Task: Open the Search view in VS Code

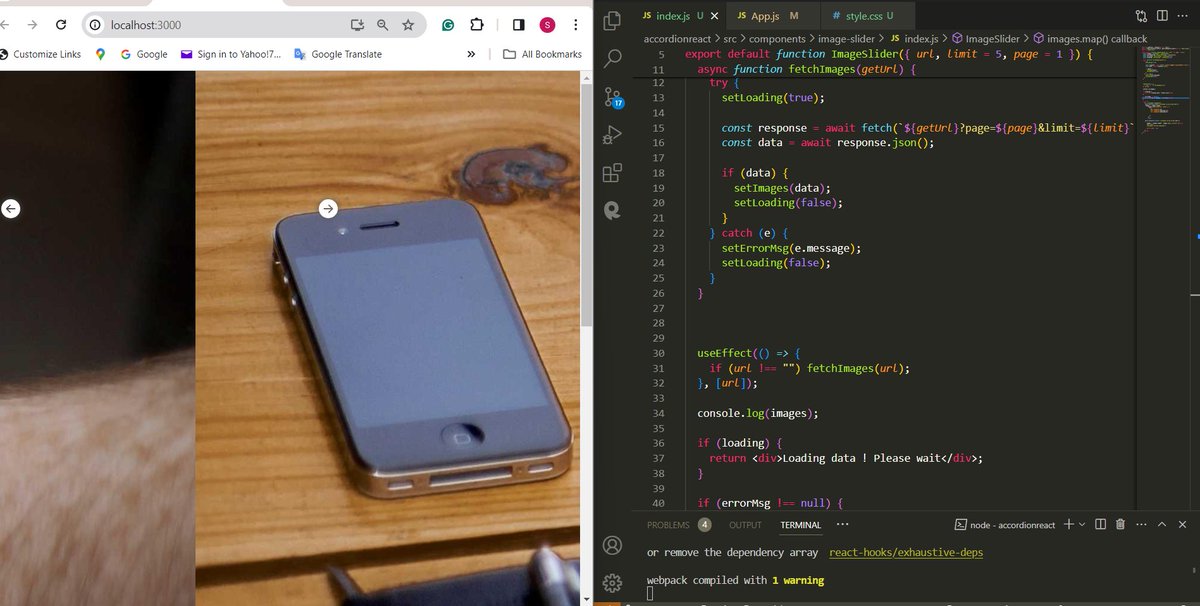Action: pyautogui.click(x=612, y=58)
